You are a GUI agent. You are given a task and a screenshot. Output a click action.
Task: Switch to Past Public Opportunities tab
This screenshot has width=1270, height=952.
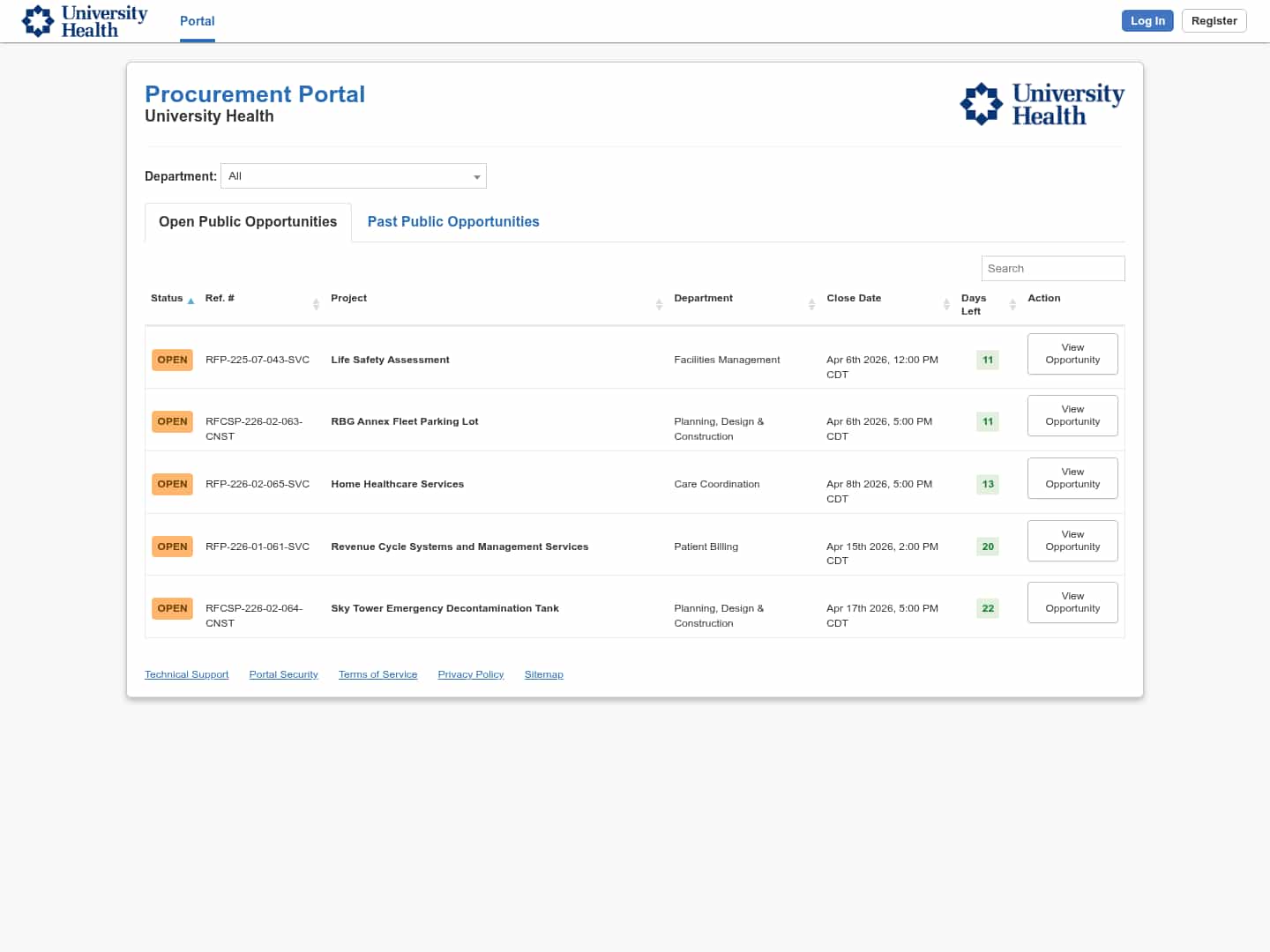[452, 222]
